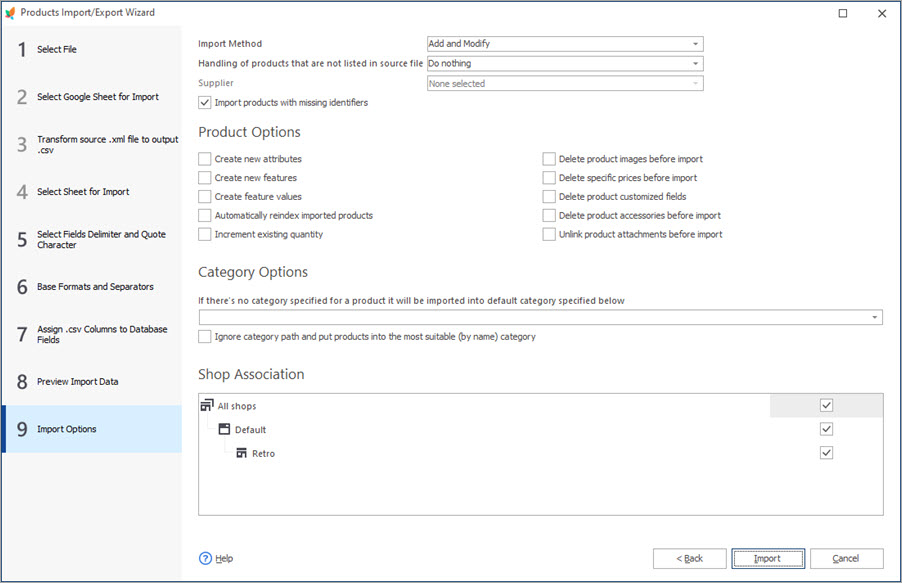Click the wizard app logo in title bar
The width and height of the screenshot is (902, 583).
click(x=10, y=13)
